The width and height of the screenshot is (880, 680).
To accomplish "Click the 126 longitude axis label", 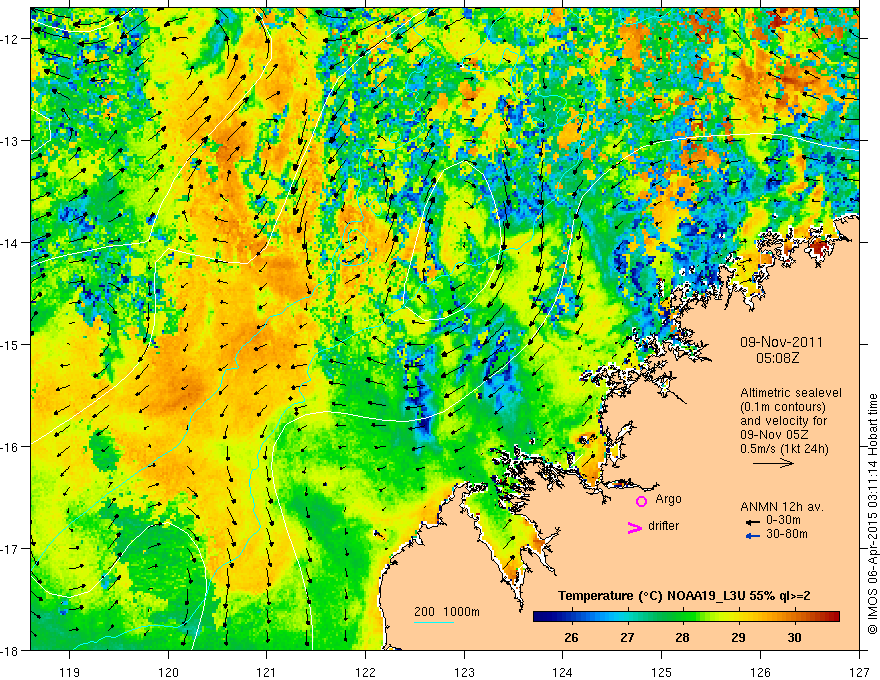I will 760,672.
